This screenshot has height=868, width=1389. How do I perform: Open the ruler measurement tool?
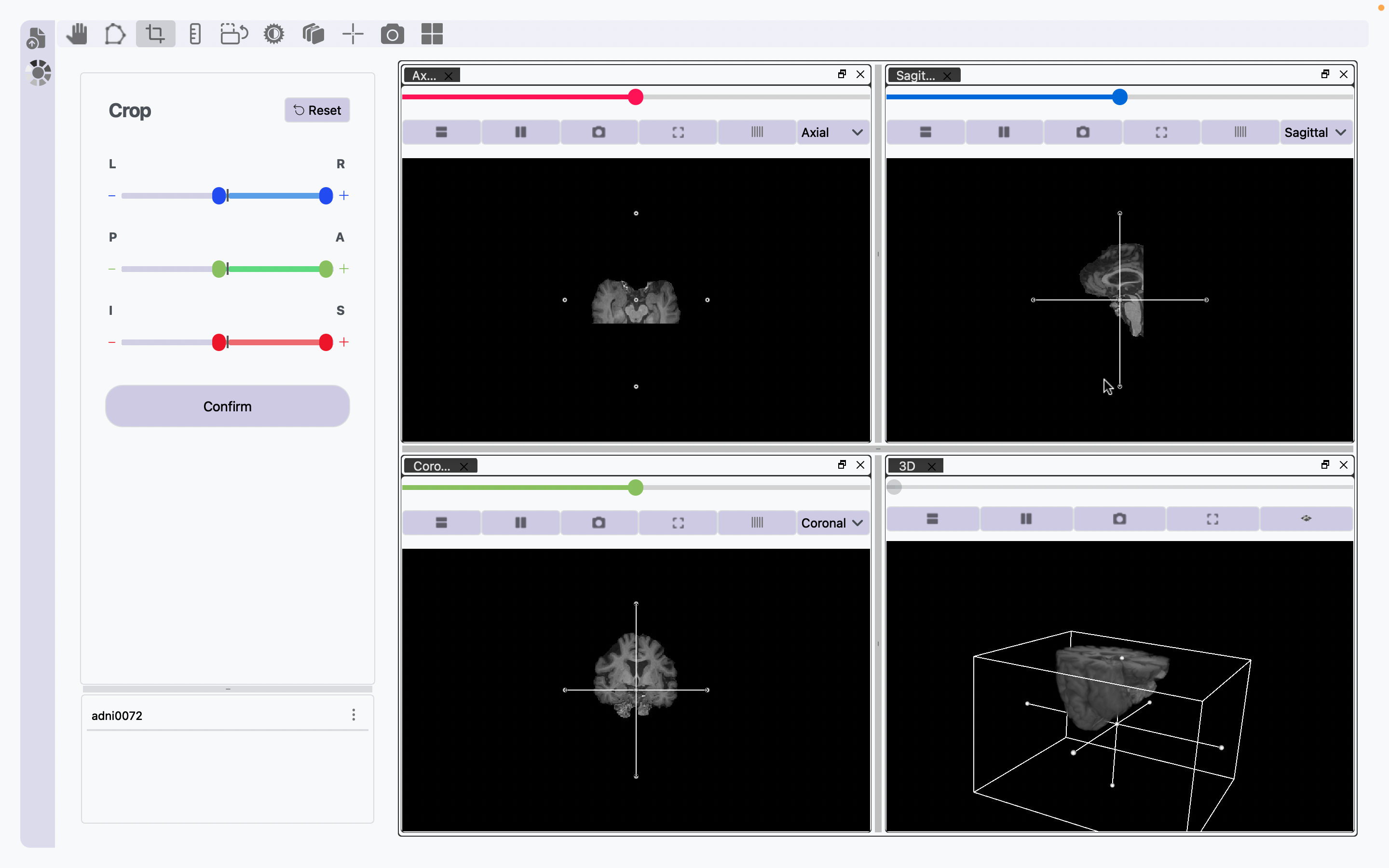point(194,34)
